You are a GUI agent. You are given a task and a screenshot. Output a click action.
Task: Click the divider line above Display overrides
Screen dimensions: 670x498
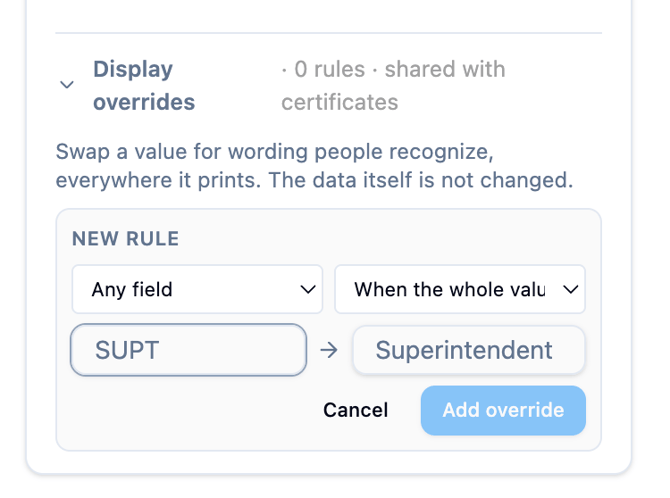pos(329,33)
